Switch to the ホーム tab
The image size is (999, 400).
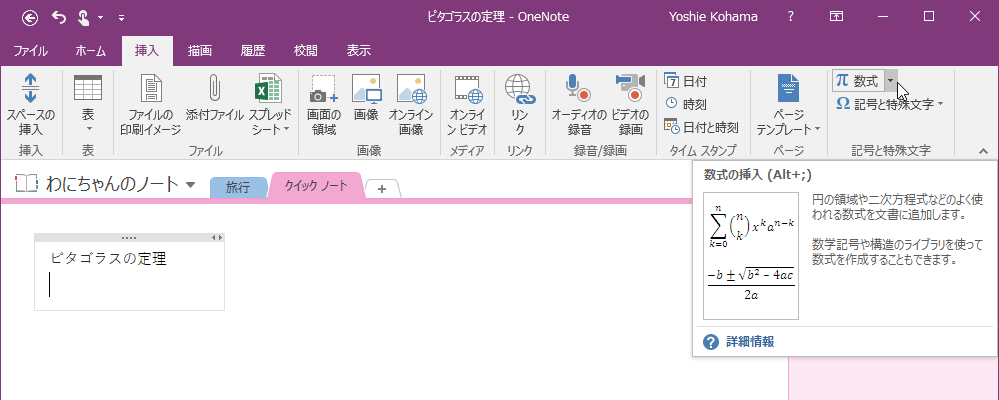tap(90, 51)
